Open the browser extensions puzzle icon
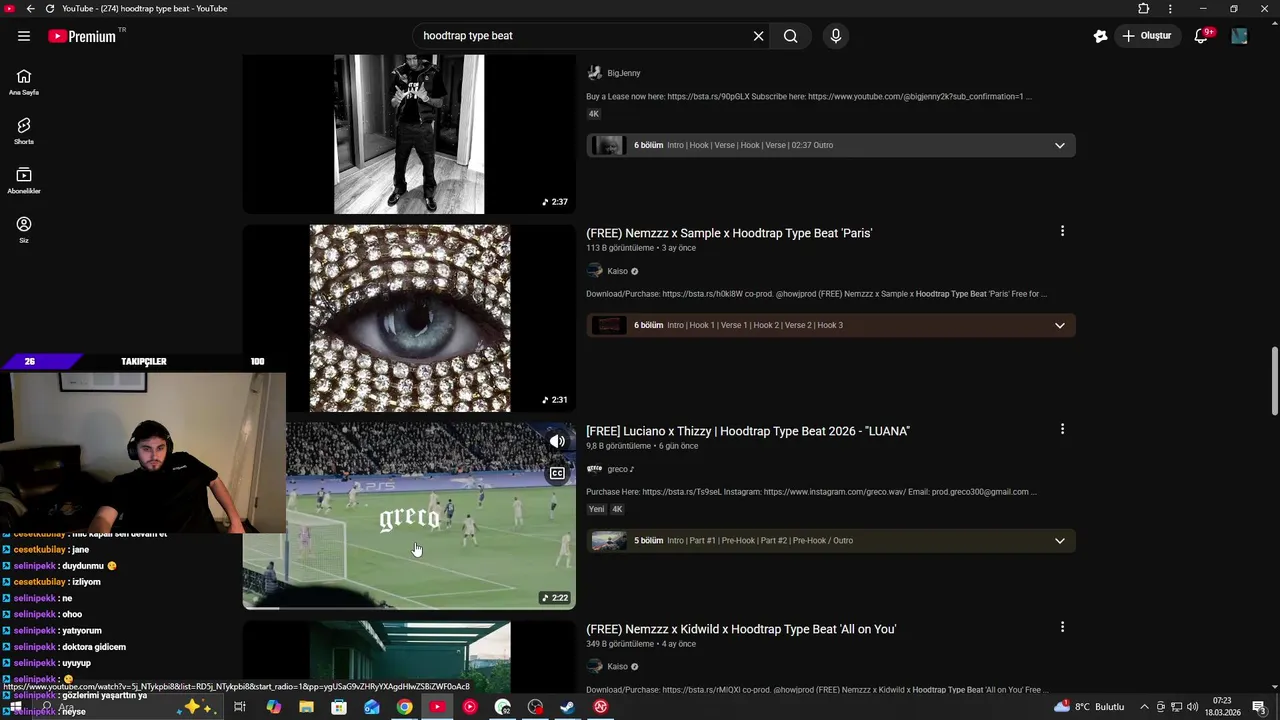1280x720 pixels. 1144,8
